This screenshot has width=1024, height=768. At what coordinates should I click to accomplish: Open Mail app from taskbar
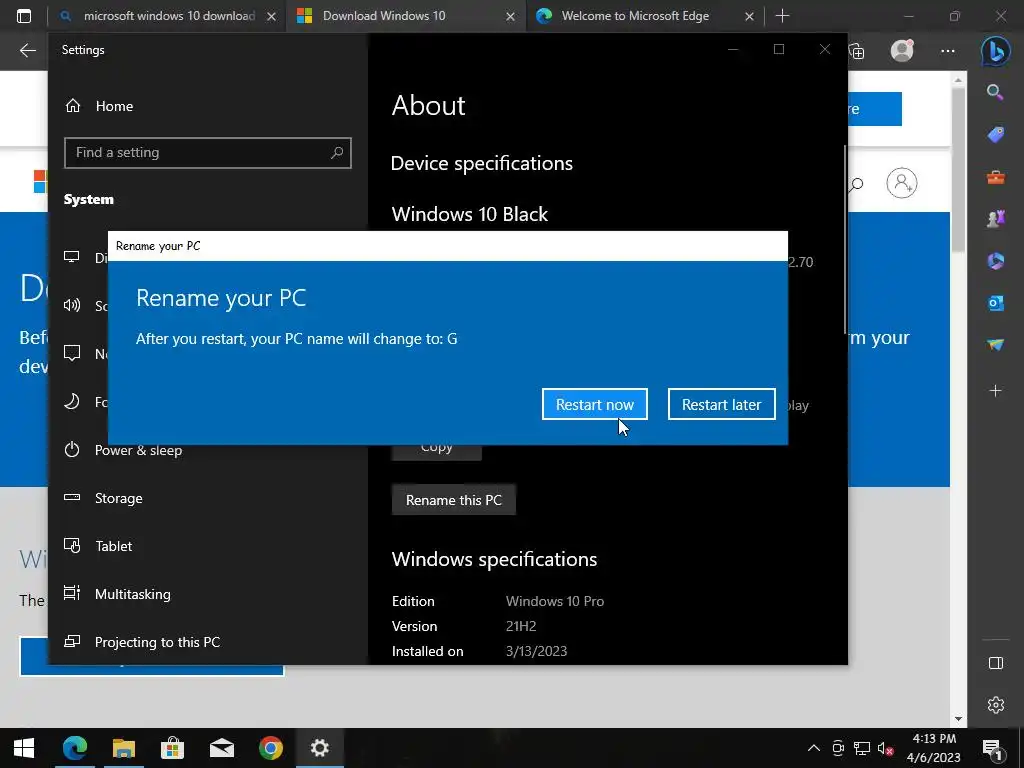tap(221, 748)
